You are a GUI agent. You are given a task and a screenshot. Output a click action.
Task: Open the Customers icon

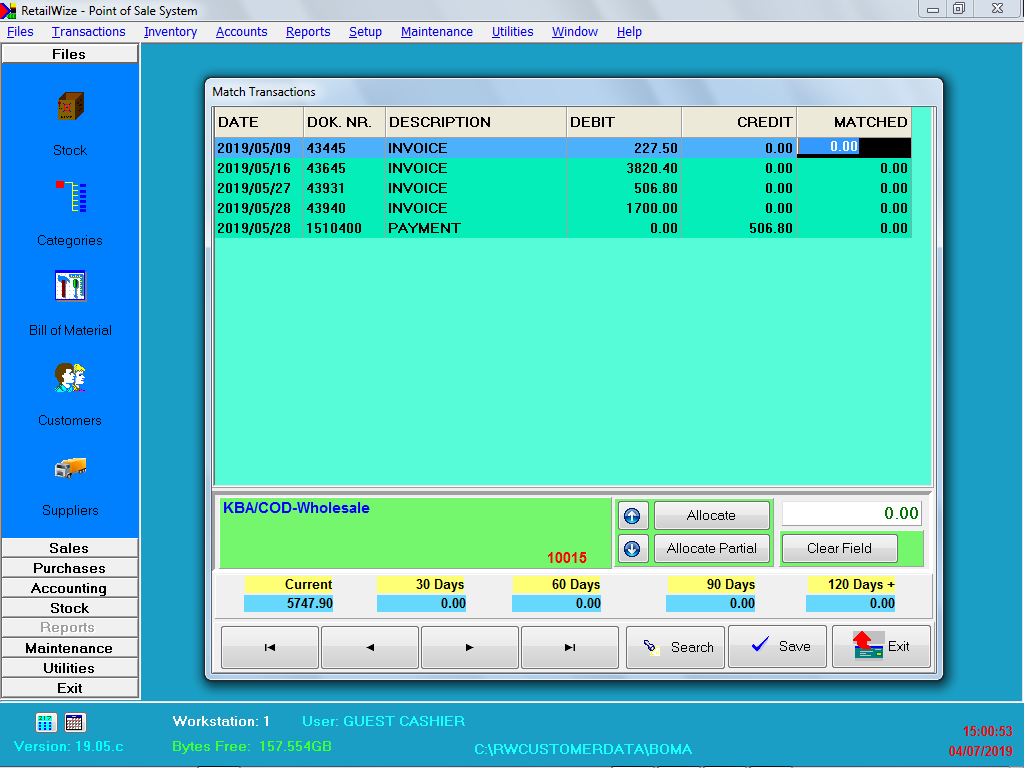pyautogui.click(x=70, y=377)
